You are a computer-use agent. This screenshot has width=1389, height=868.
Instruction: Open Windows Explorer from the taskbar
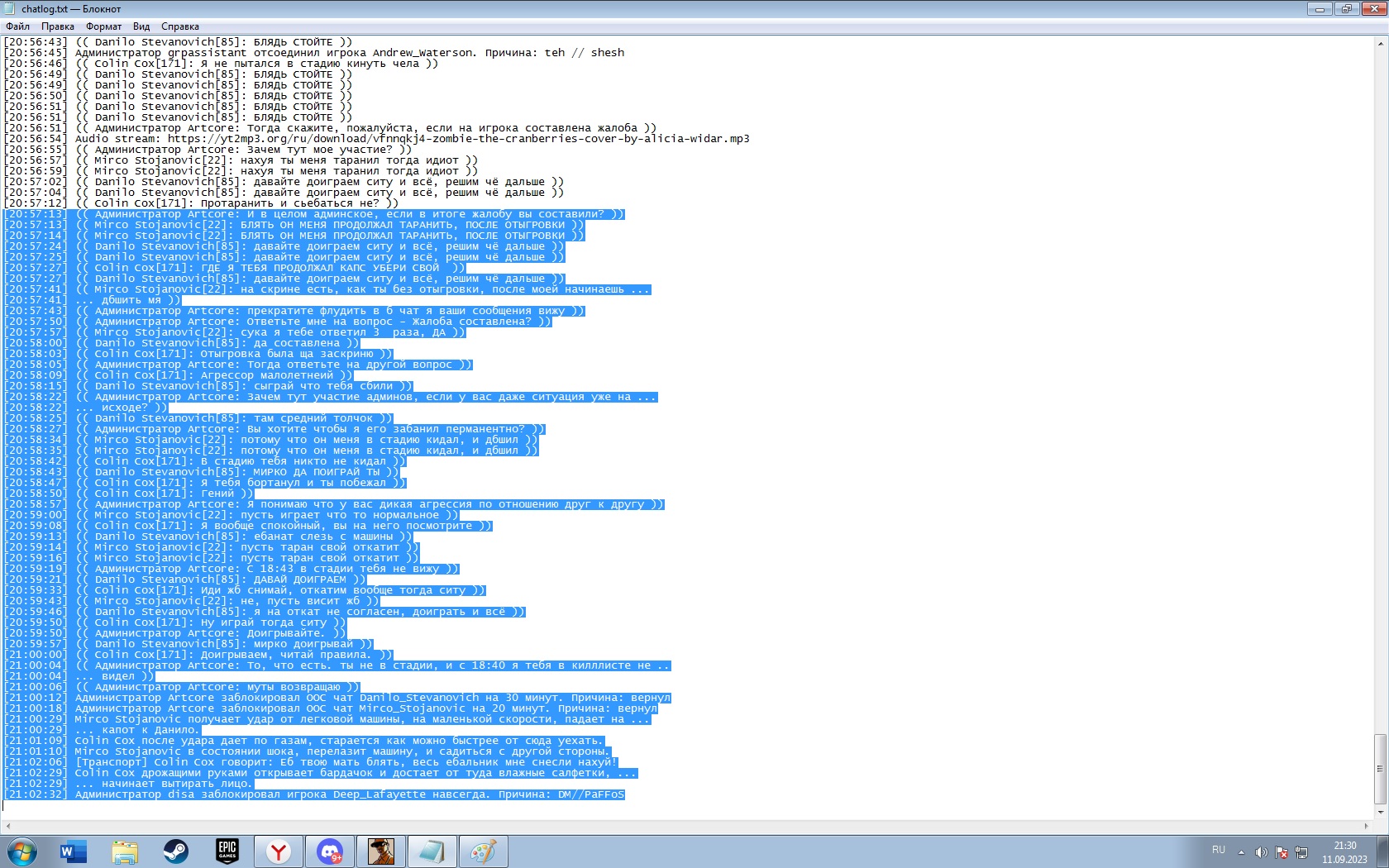point(125,851)
